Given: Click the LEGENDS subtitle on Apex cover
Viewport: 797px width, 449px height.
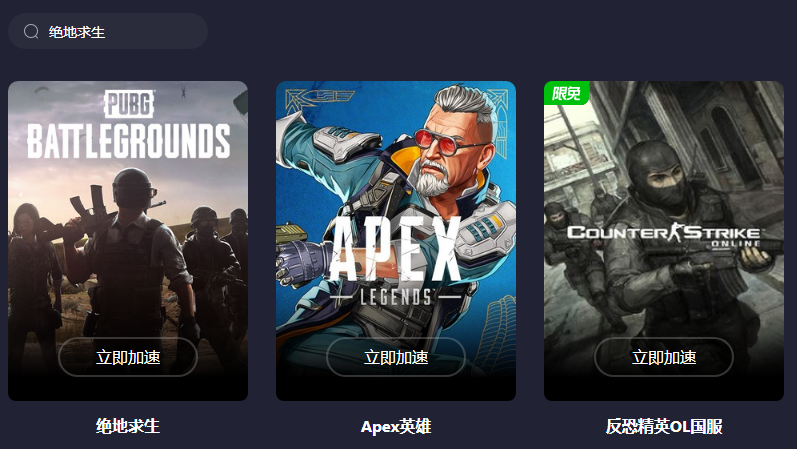Looking at the screenshot, I should (396, 297).
